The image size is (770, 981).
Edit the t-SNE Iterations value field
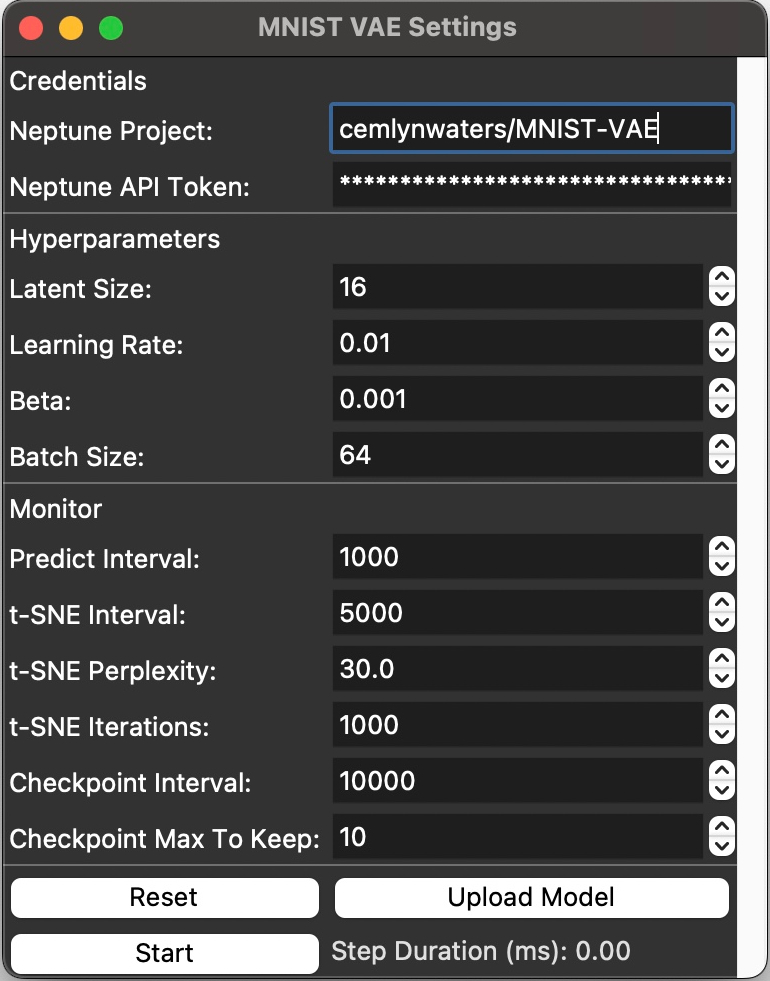[x=518, y=724]
